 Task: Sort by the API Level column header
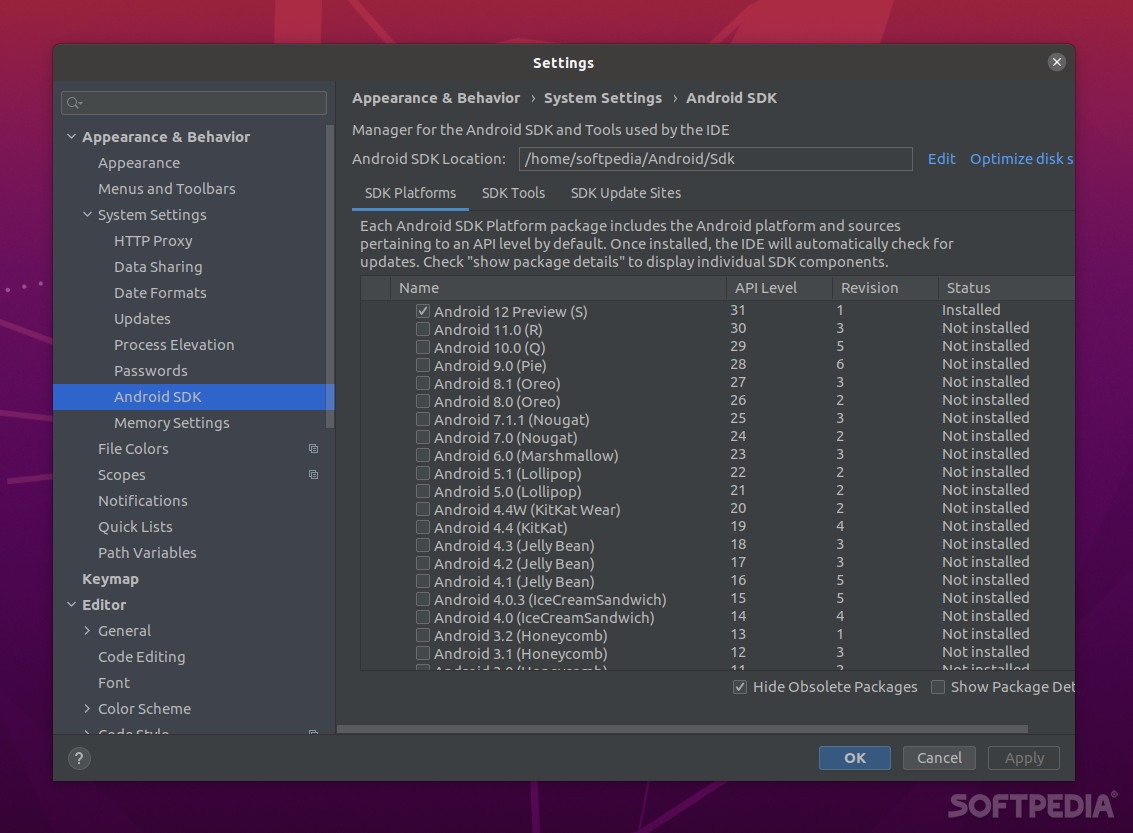click(779, 288)
